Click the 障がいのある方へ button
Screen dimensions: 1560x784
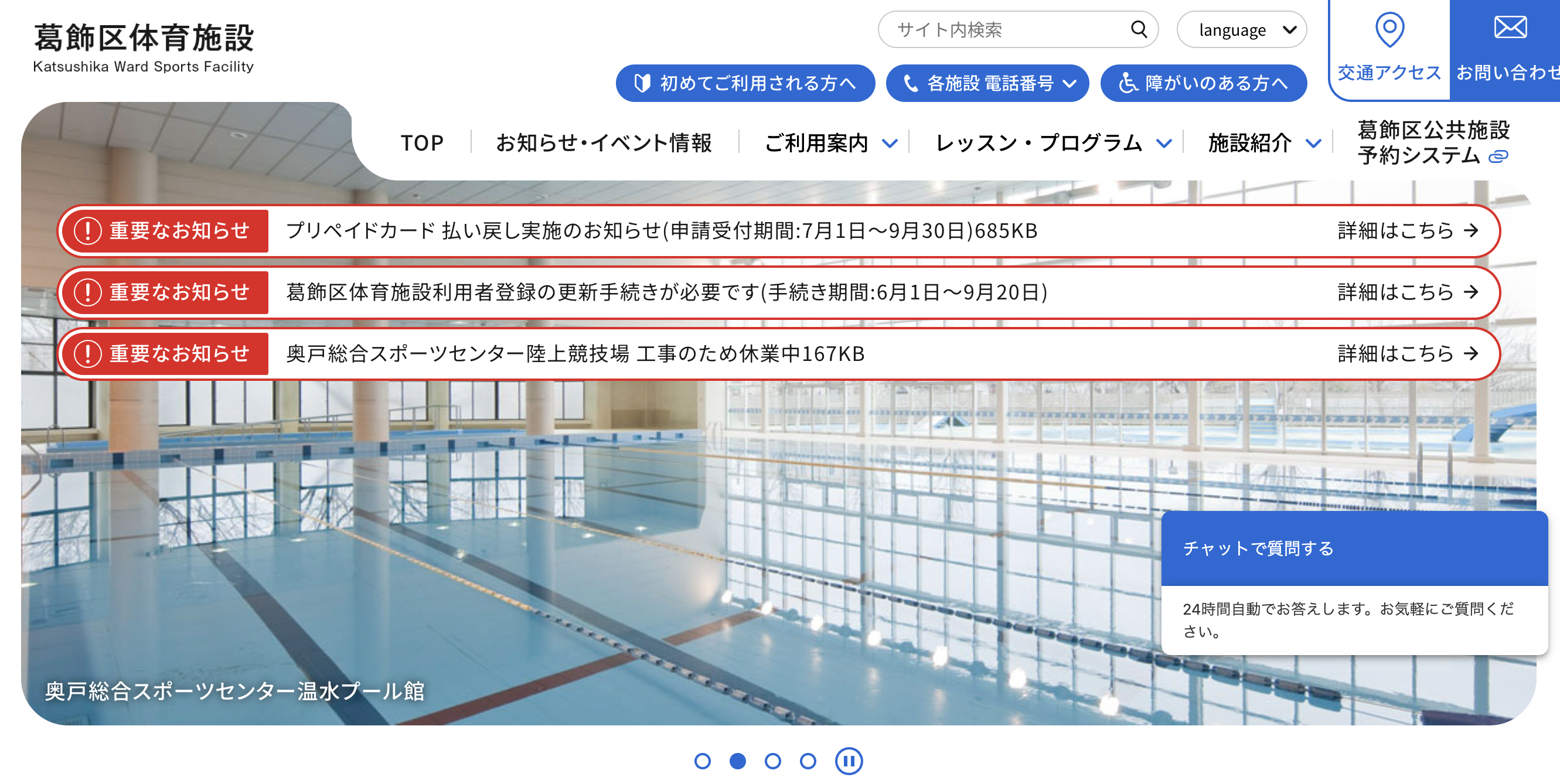click(x=1203, y=83)
